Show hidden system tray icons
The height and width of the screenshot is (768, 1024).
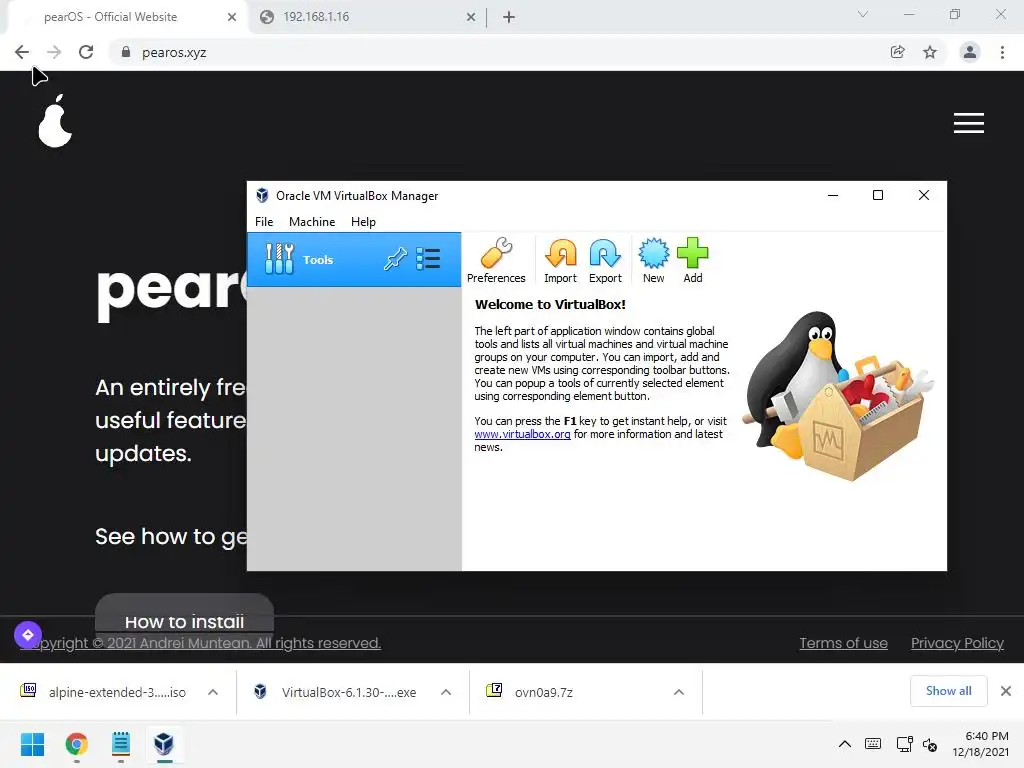(x=844, y=744)
